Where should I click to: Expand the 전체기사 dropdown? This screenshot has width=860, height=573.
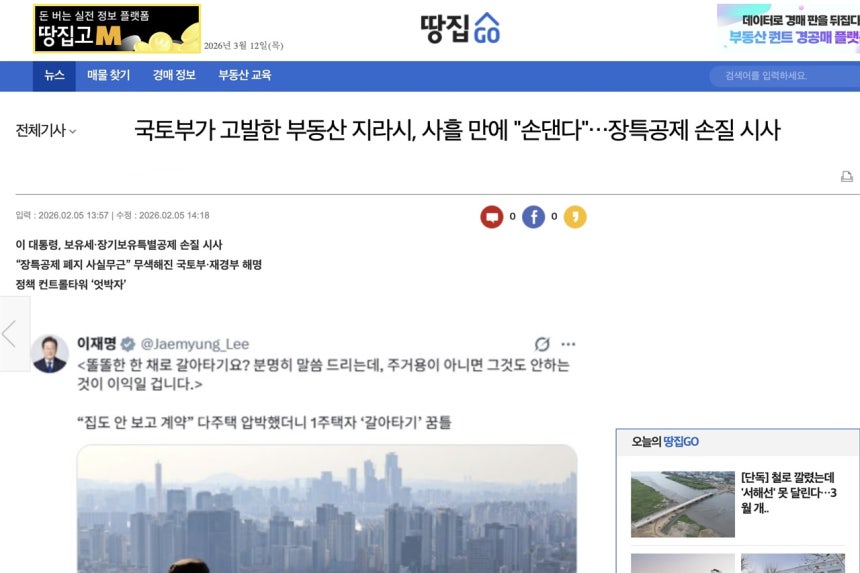(x=46, y=131)
